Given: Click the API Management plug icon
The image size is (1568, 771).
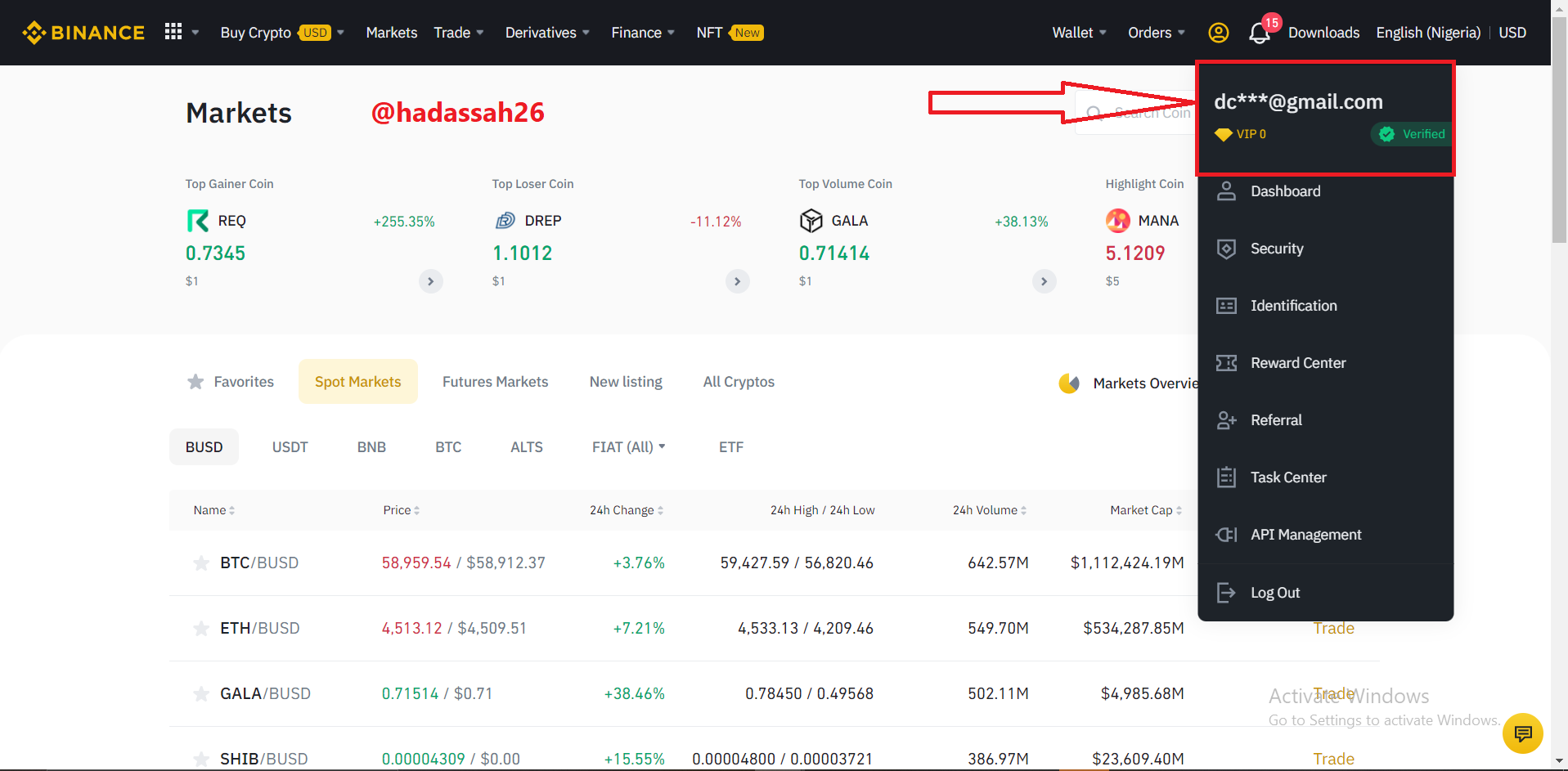Looking at the screenshot, I should point(1226,535).
